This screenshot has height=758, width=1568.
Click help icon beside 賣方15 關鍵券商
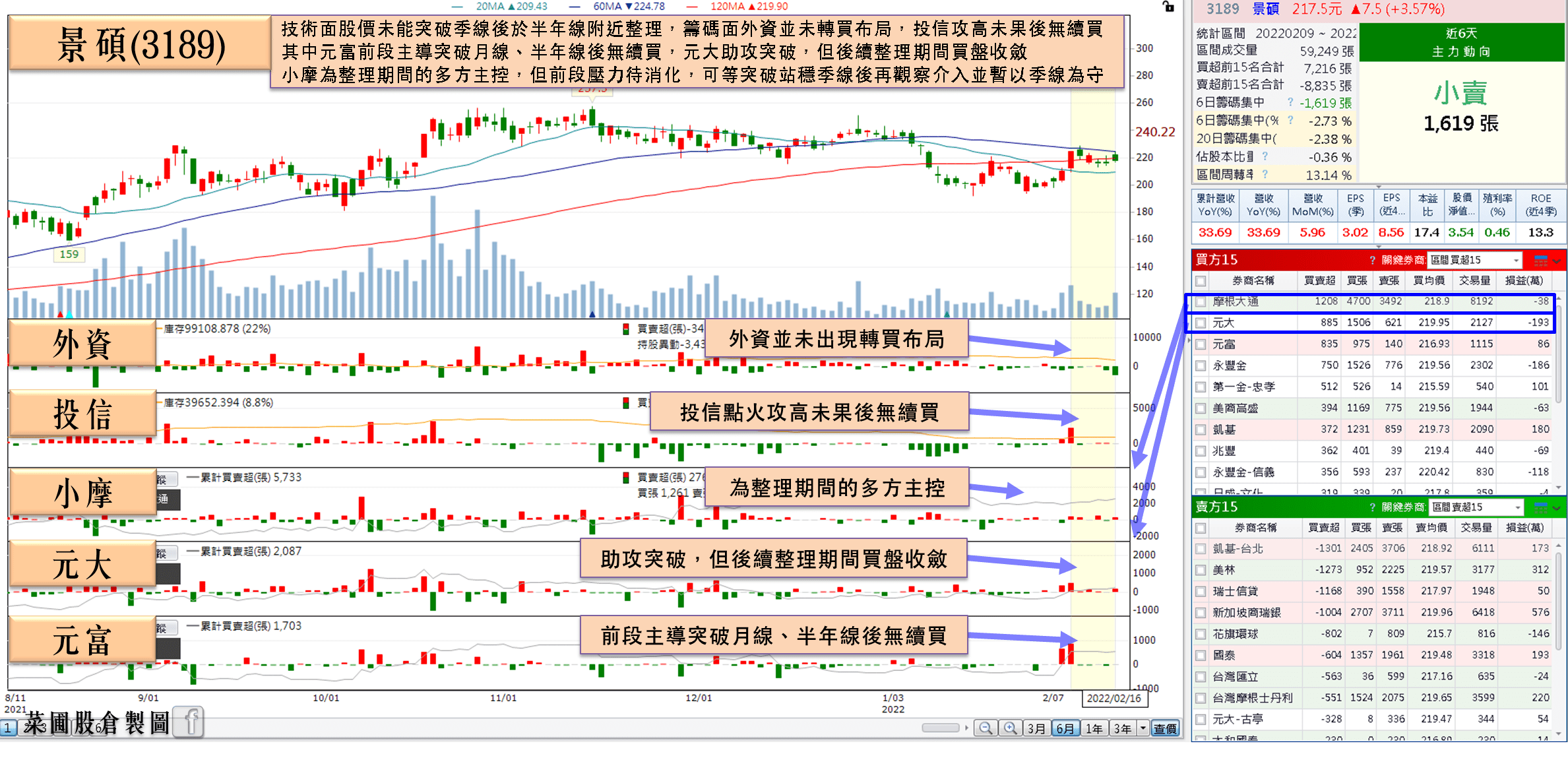1373,507
